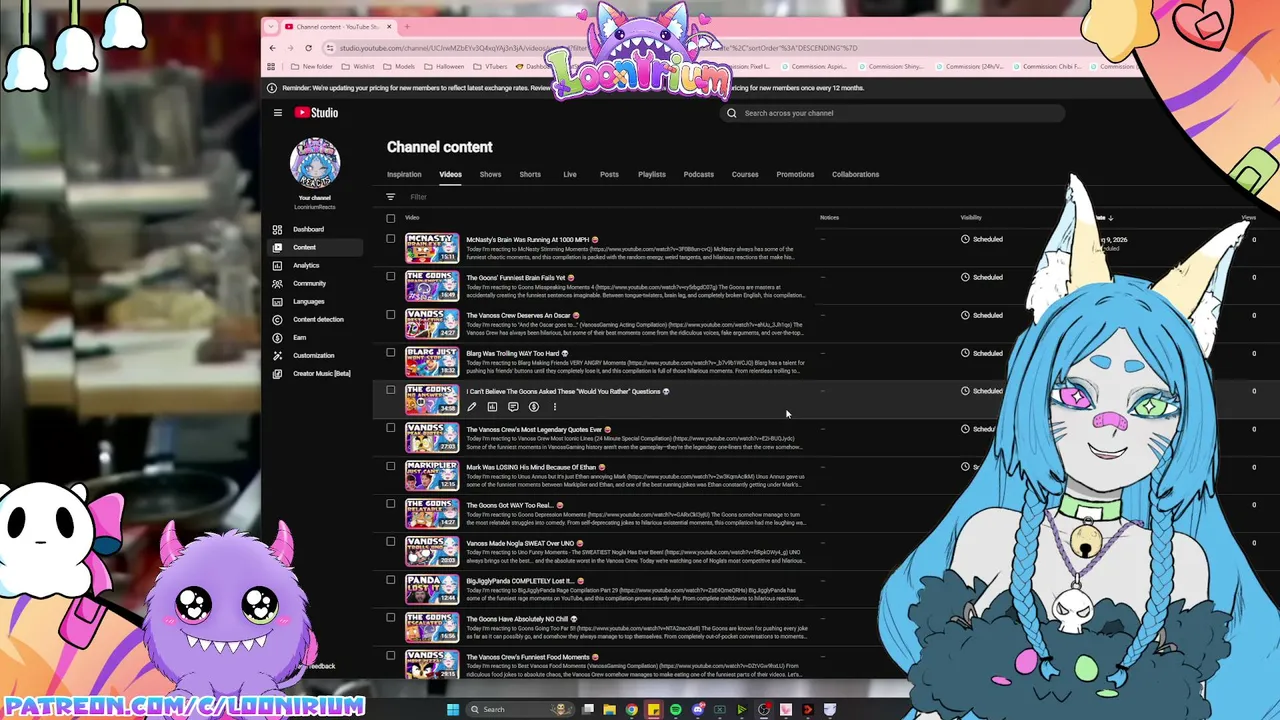Click the filter icon above the video list
This screenshot has width=1280, height=720.
(x=391, y=197)
